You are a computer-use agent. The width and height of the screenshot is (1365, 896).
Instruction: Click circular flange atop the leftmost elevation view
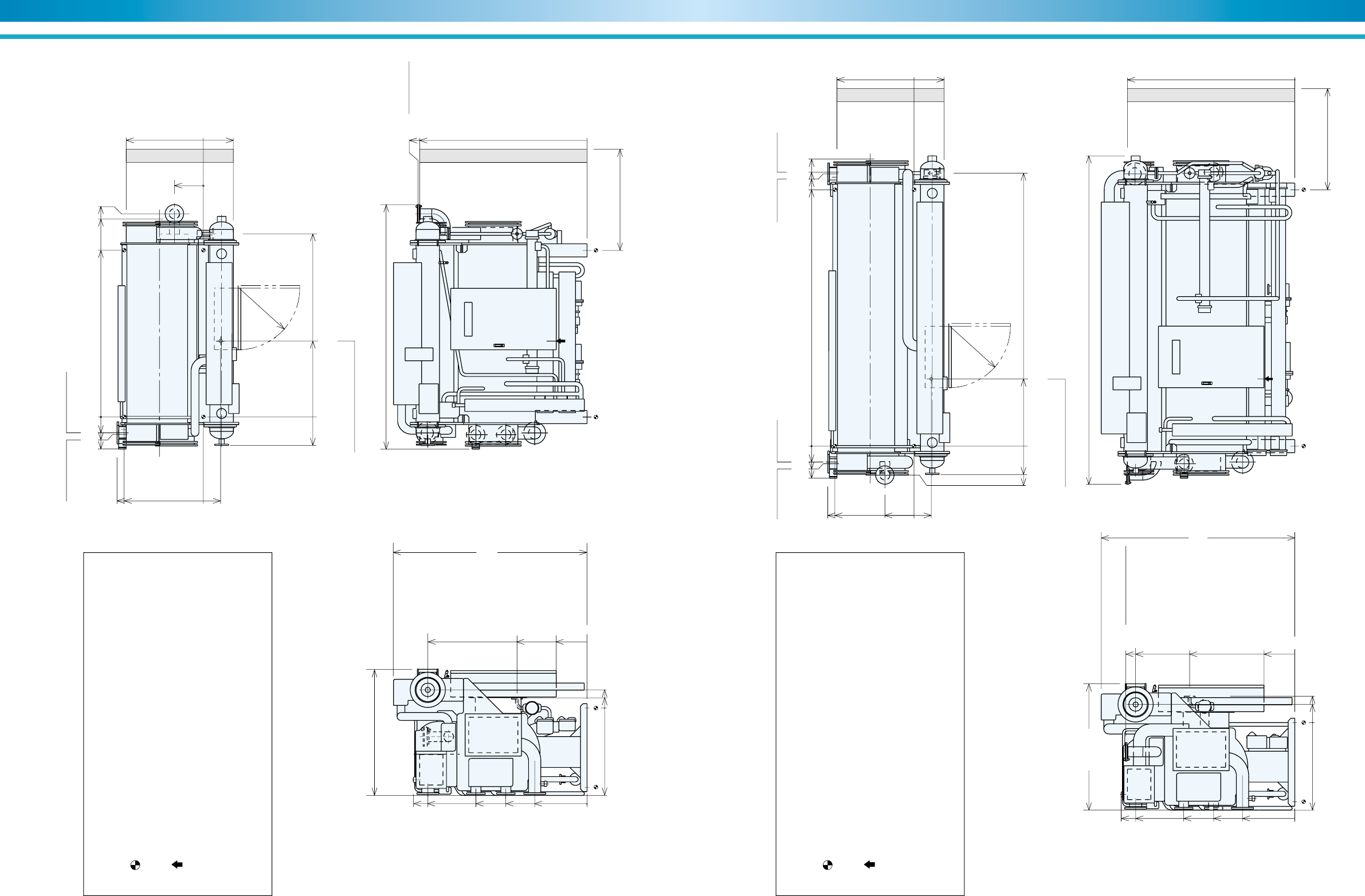click(173, 214)
